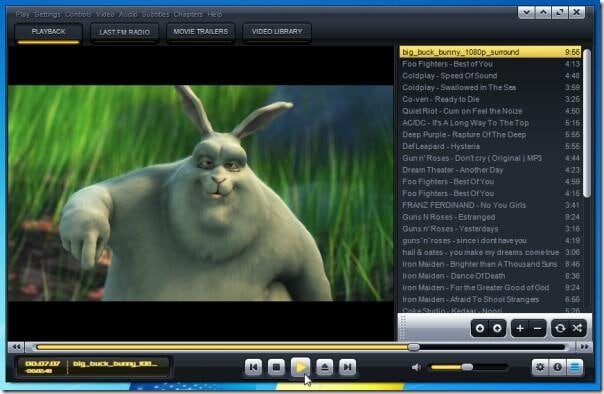Open the Video menu
The width and height of the screenshot is (604, 394).
pos(105,14)
